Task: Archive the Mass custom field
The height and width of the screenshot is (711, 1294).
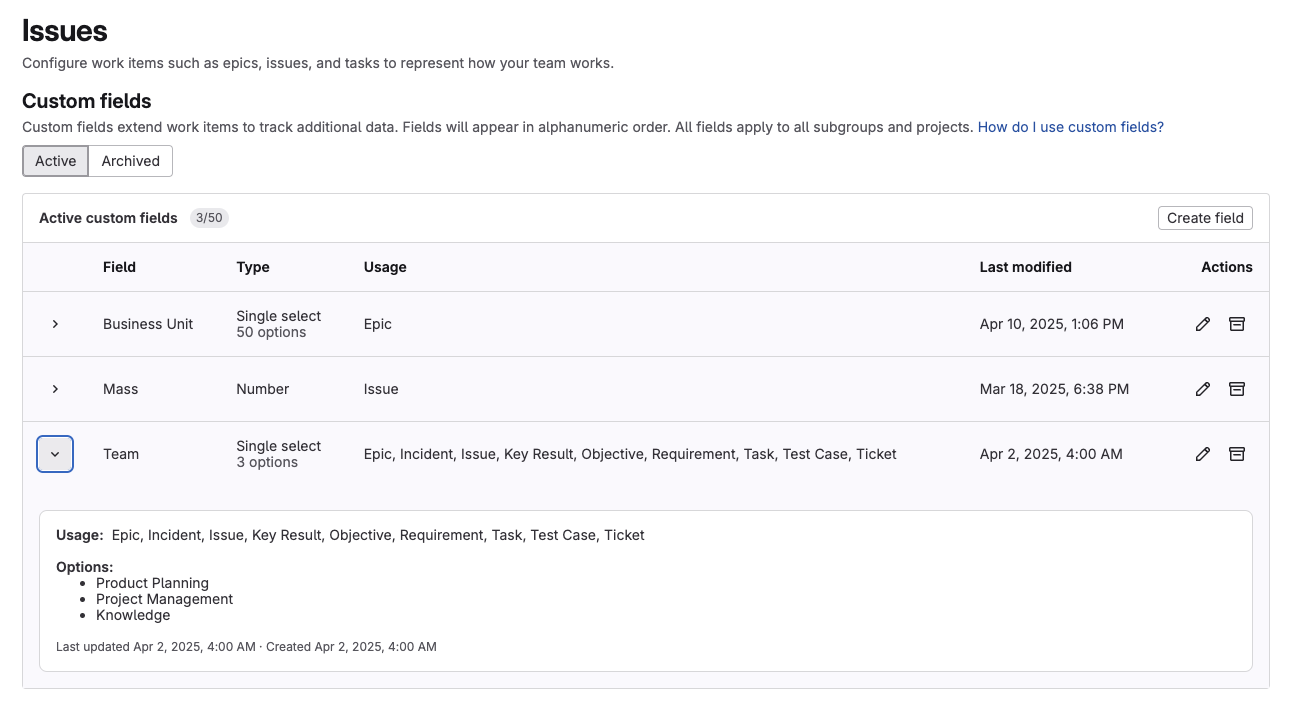Action: click(x=1236, y=389)
